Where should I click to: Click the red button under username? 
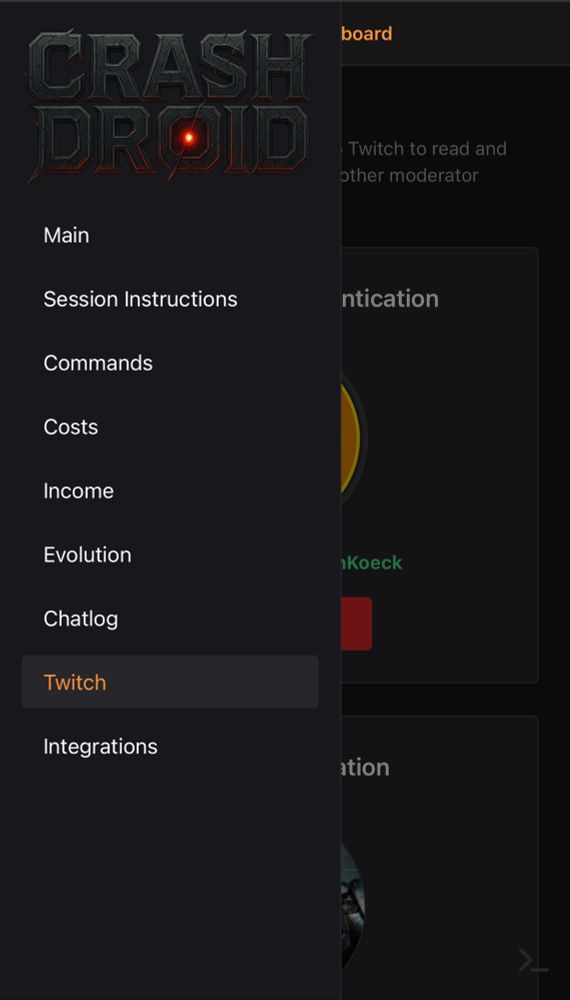pyautogui.click(x=356, y=624)
